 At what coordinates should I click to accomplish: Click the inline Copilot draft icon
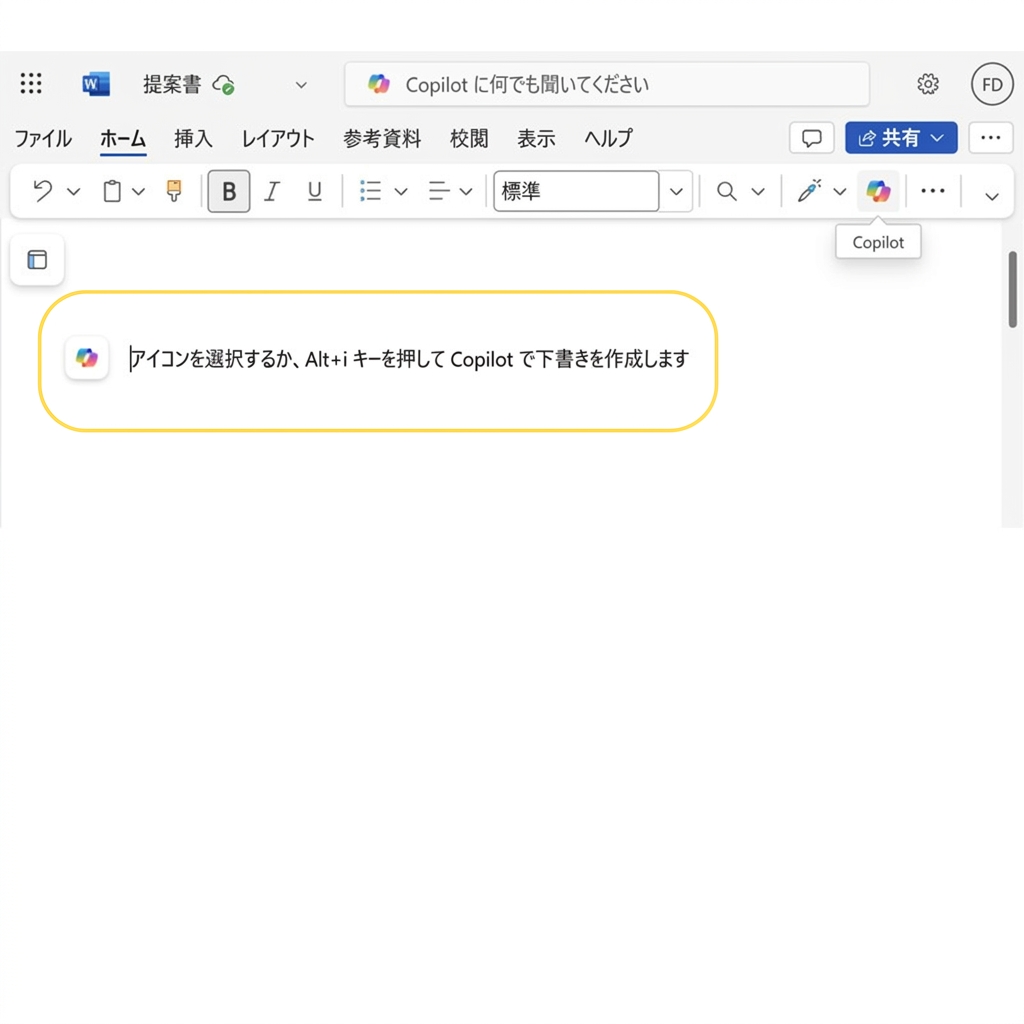pyautogui.click(x=87, y=357)
